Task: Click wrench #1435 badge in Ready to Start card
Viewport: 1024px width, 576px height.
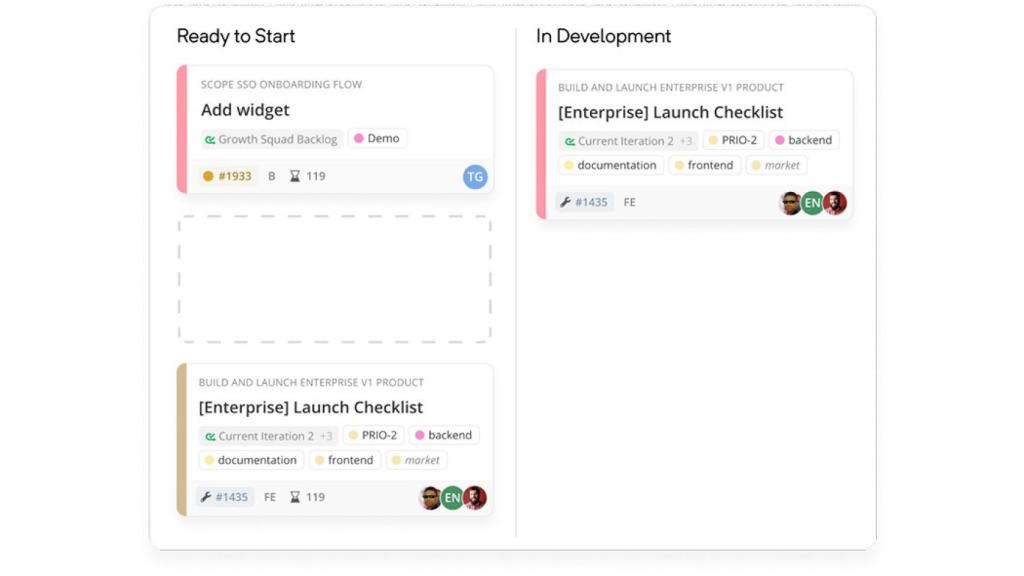Action: [225, 497]
